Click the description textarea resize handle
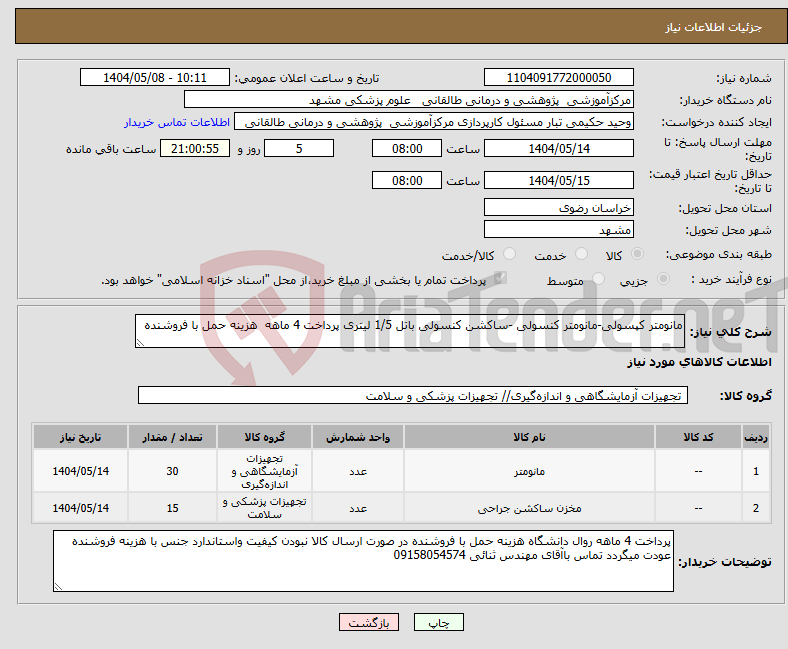 140,343
